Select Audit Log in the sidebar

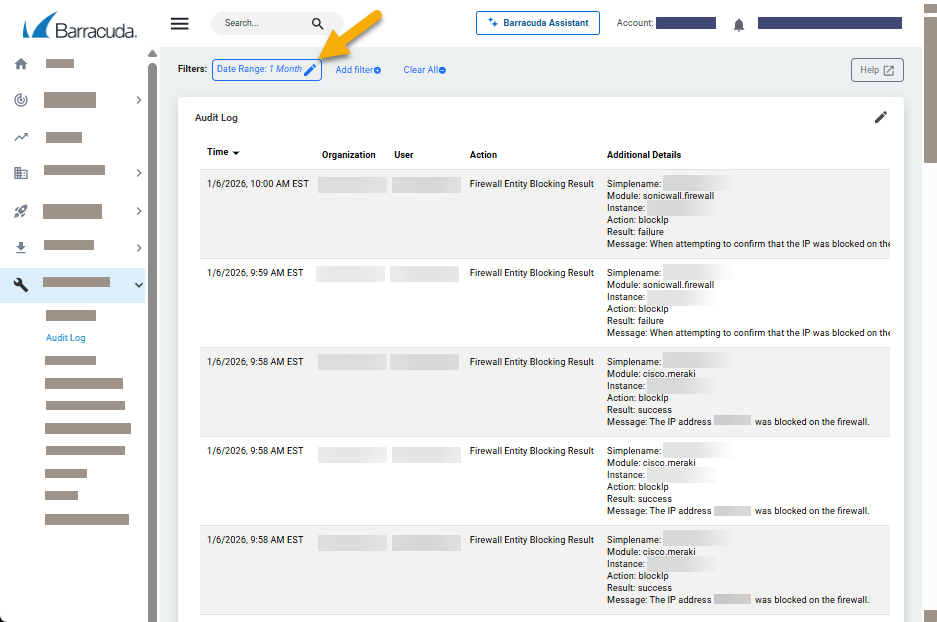(x=64, y=338)
